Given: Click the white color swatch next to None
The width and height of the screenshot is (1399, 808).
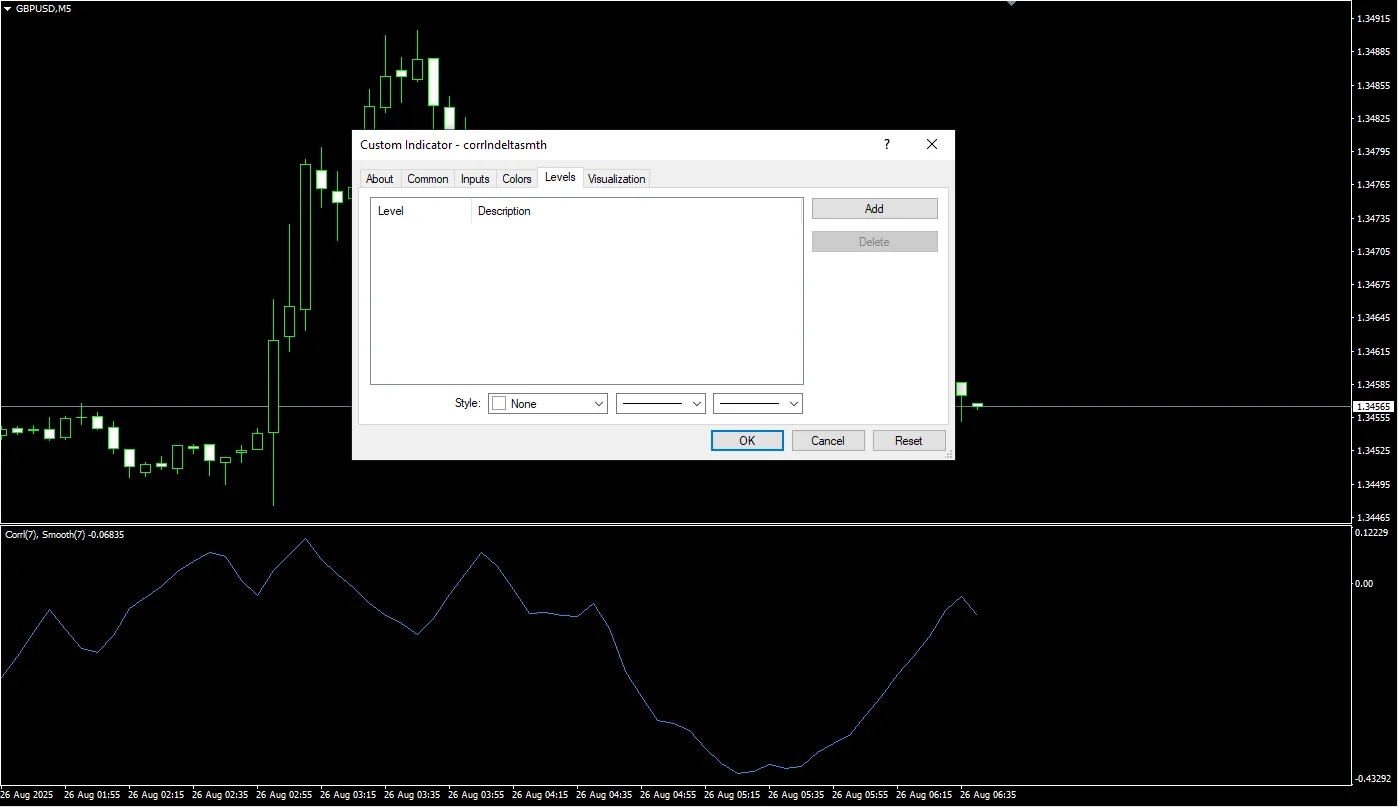Looking at the screenshot, I should [499, 404].
